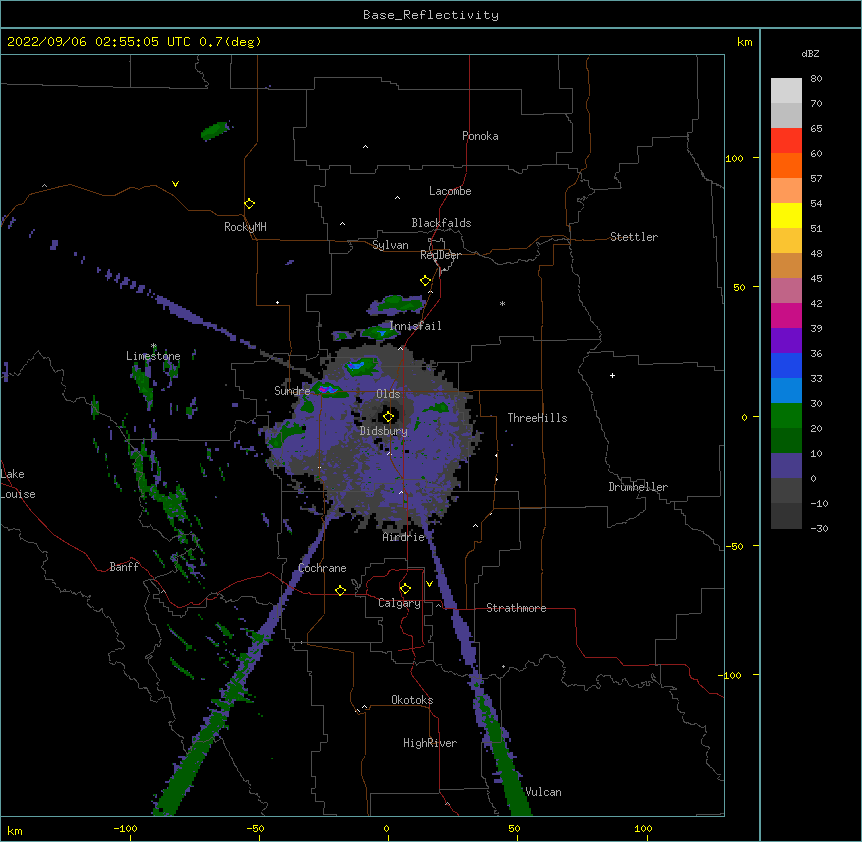This screenshot has height=842, width=862.
Task: Select the yellow diamond marker near Cochrane
Action: tap(340, 590)
